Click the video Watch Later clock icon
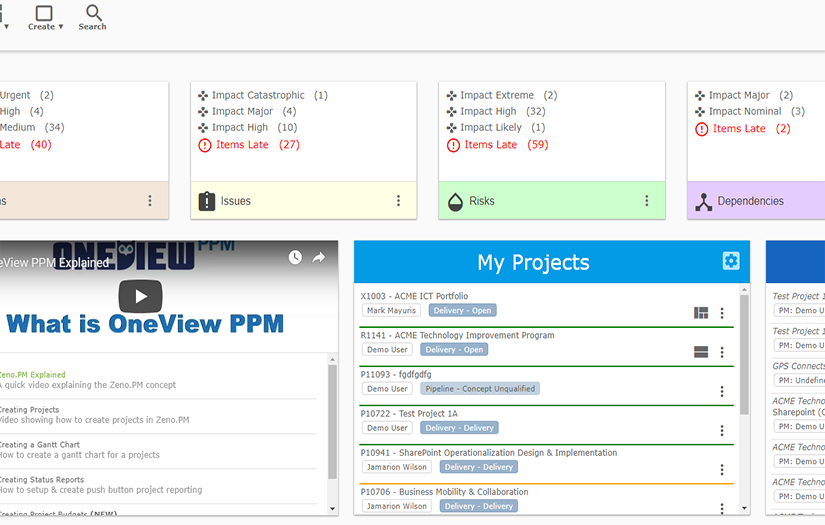Screen dimensions: 825x525 click(x=295, y=257)
